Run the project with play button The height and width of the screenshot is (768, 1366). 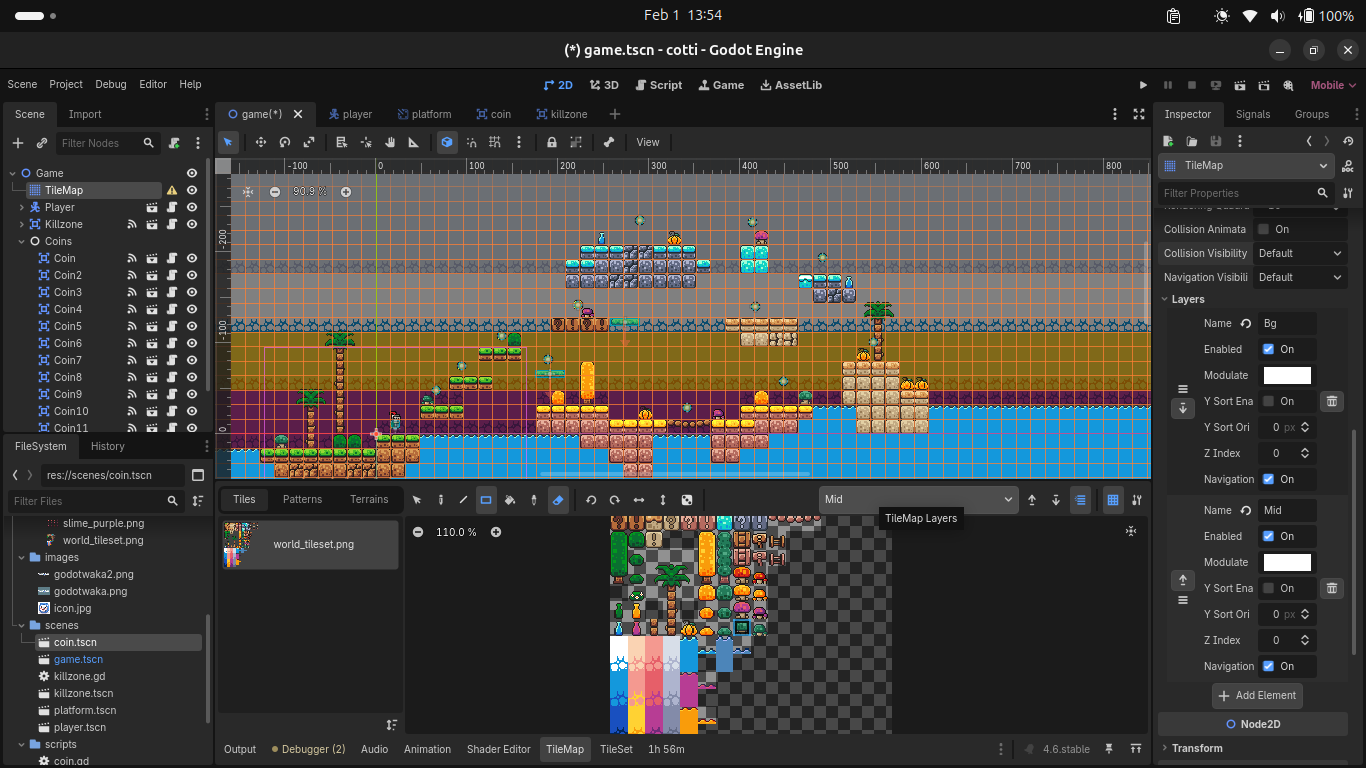1144,85
